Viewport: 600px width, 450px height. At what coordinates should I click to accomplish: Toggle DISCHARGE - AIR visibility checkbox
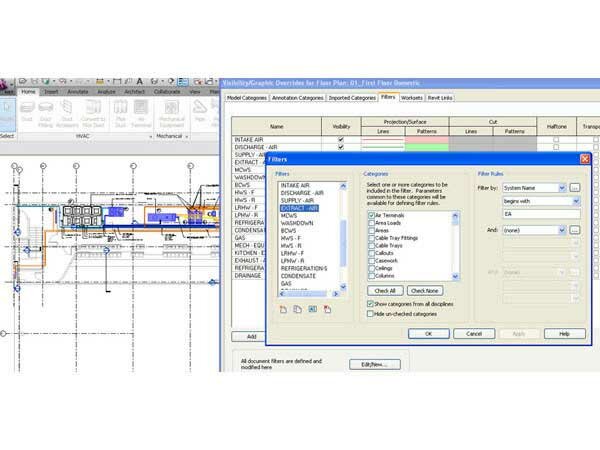point(341,147)
